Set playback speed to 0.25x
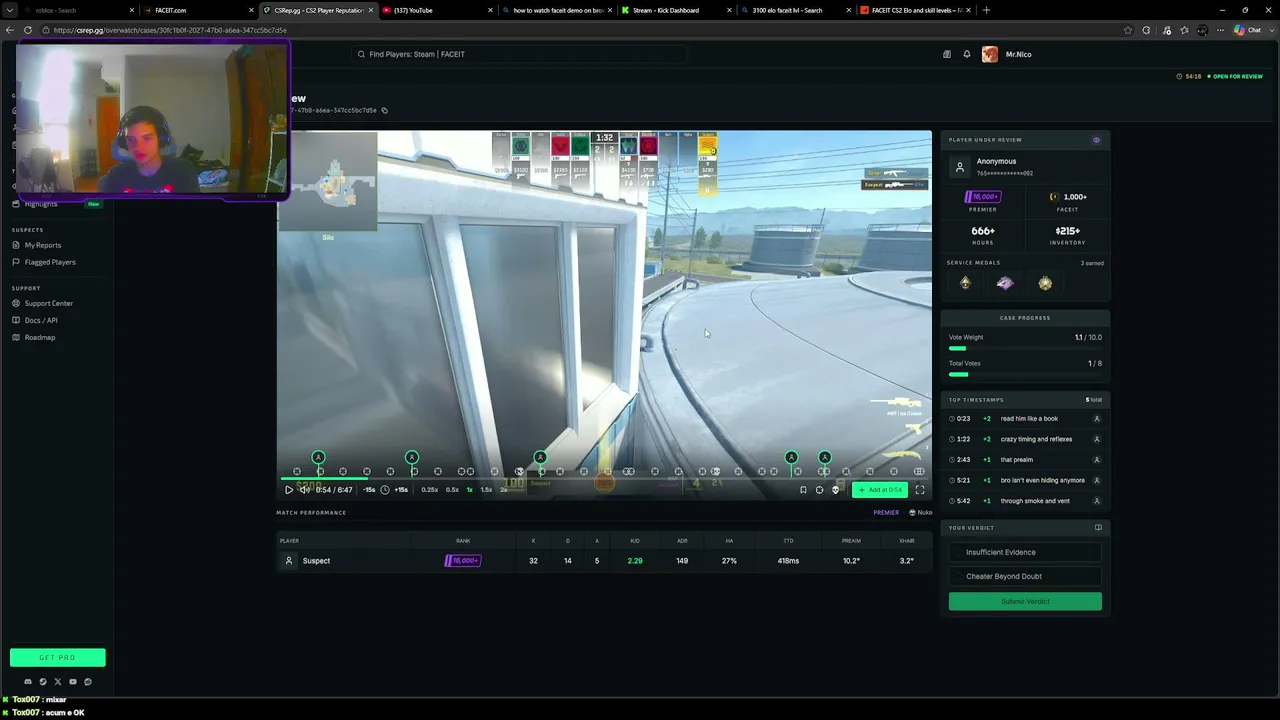Screen dimensions: 1280x720 [x=429, y=490]
